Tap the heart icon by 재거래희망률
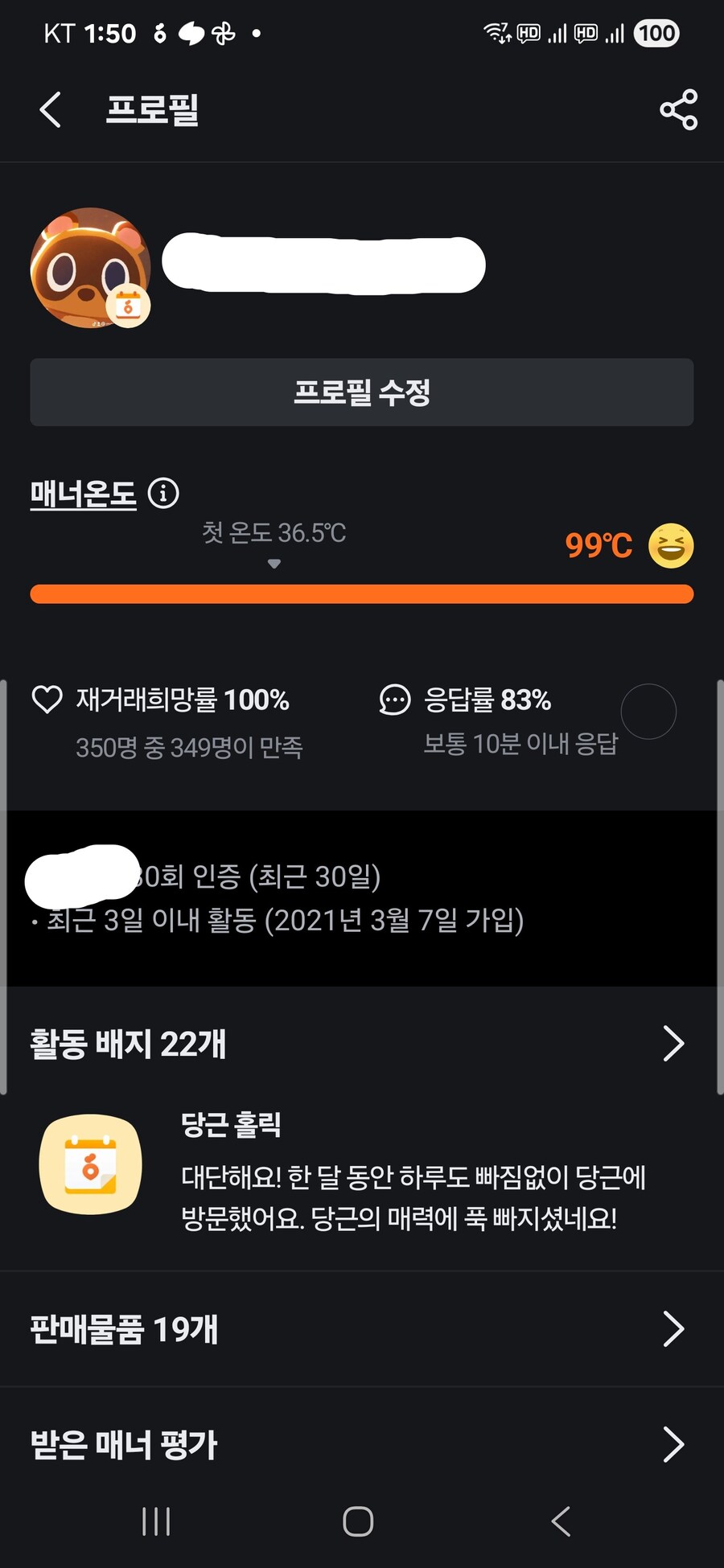This screenshot has height=1568, width=724. [47, 700]
